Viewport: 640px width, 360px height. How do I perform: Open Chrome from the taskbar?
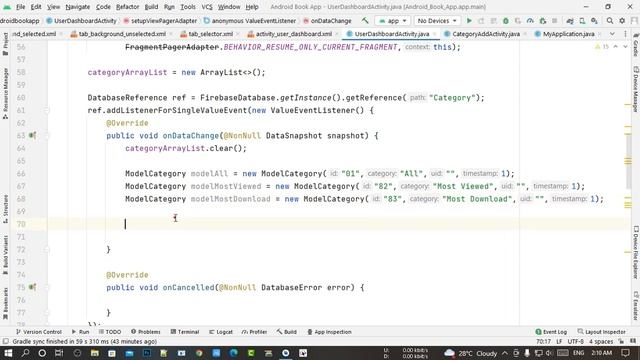click(199, 353)
